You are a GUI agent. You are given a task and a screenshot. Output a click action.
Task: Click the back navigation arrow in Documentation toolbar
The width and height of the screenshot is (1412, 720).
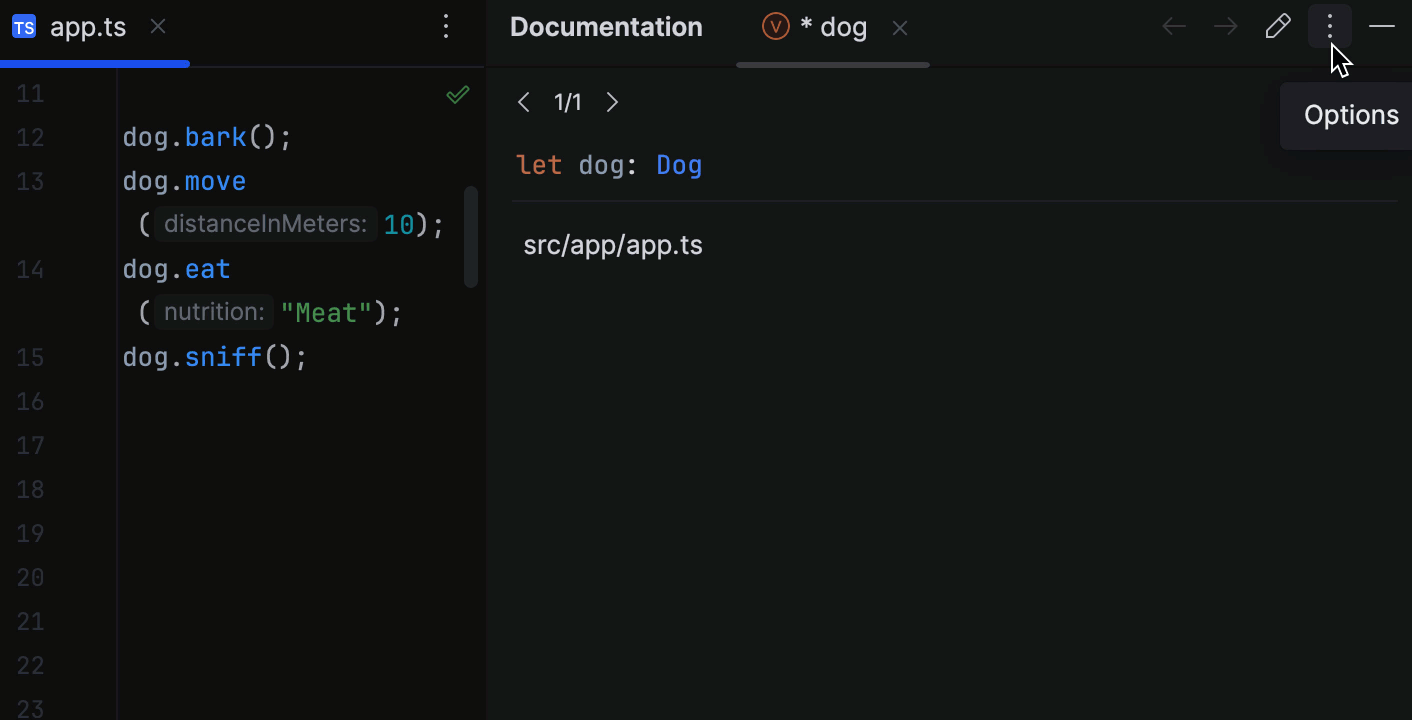[x=1173, y=26]
